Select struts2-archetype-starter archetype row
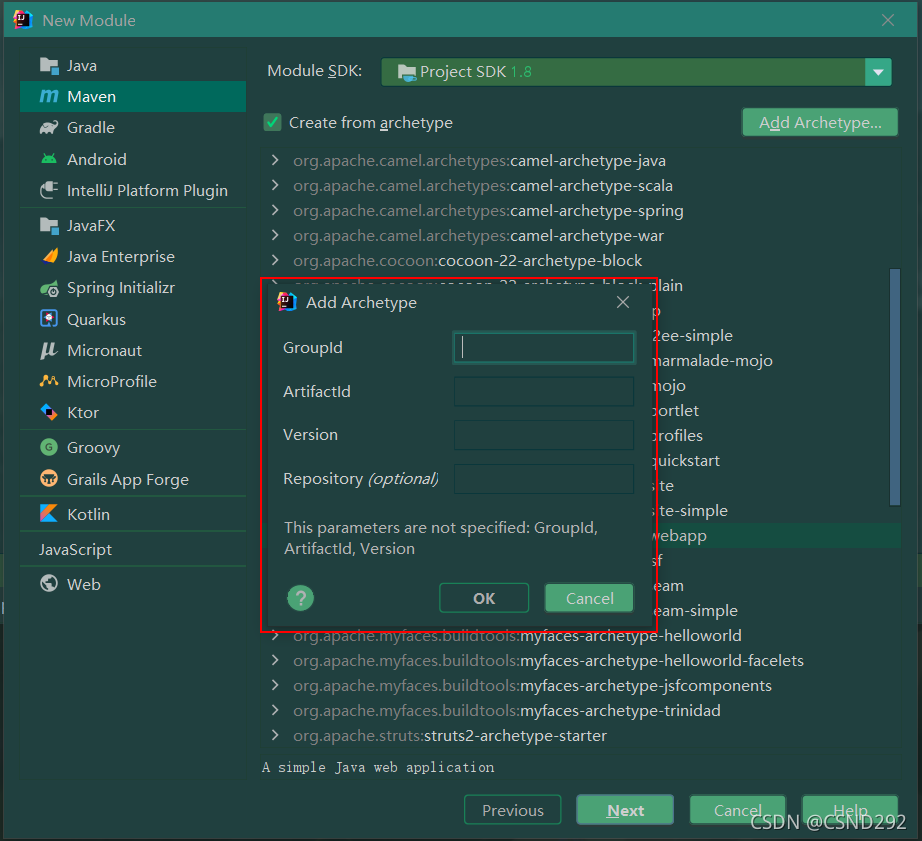 [x=582, y=735]
